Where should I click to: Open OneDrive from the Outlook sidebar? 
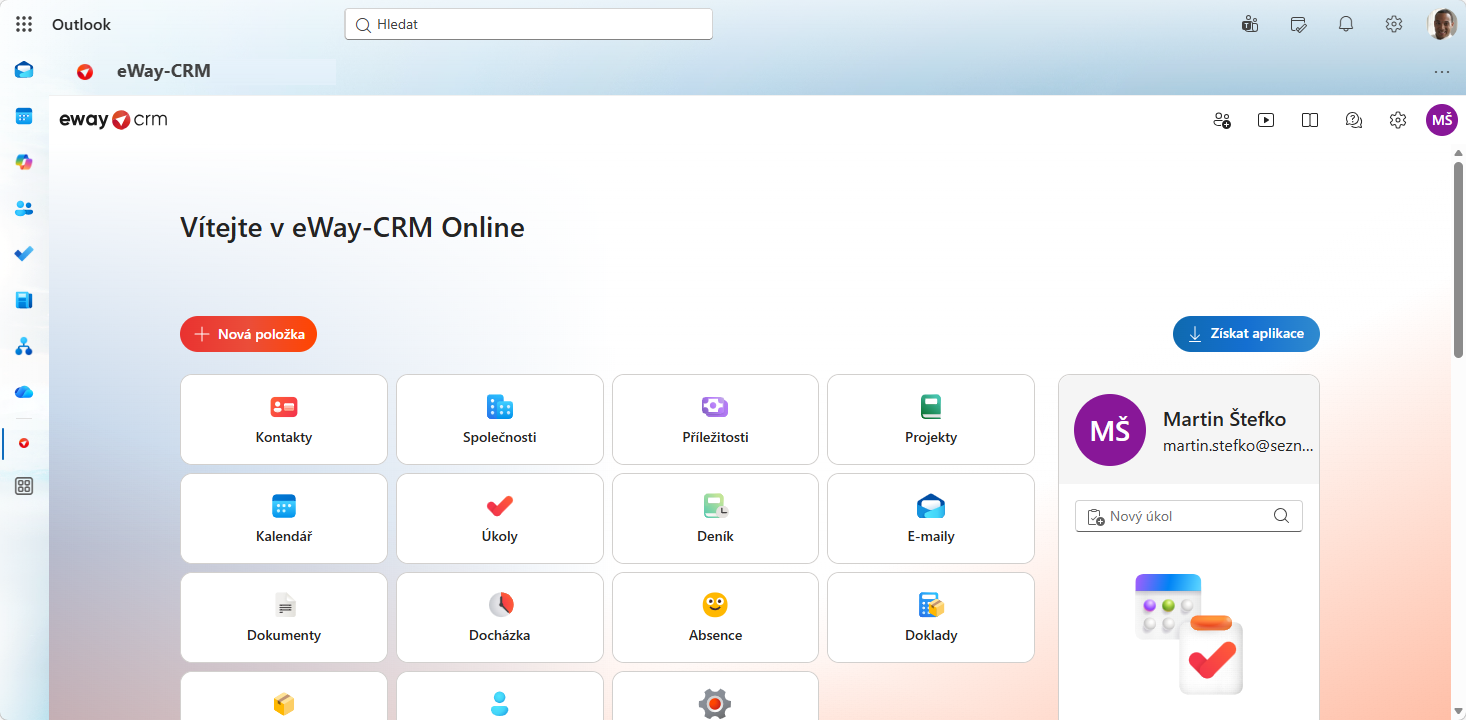click(24, 392)
